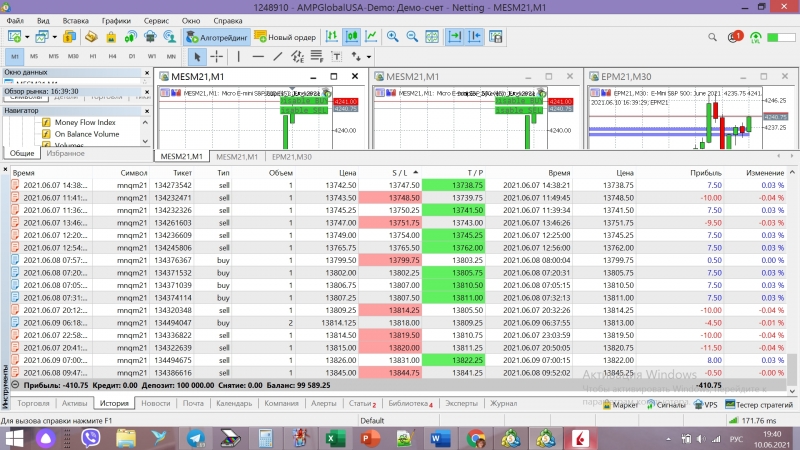The width and height of the screenshot is (800, 450).
Task: Open the yellow shopping-bag Market icon
Action: coord(111,37)
